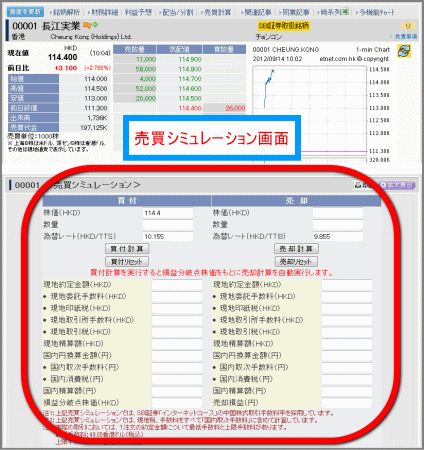
Task: Click the 売却計算 calculate button
Action: tap(296, 249)
